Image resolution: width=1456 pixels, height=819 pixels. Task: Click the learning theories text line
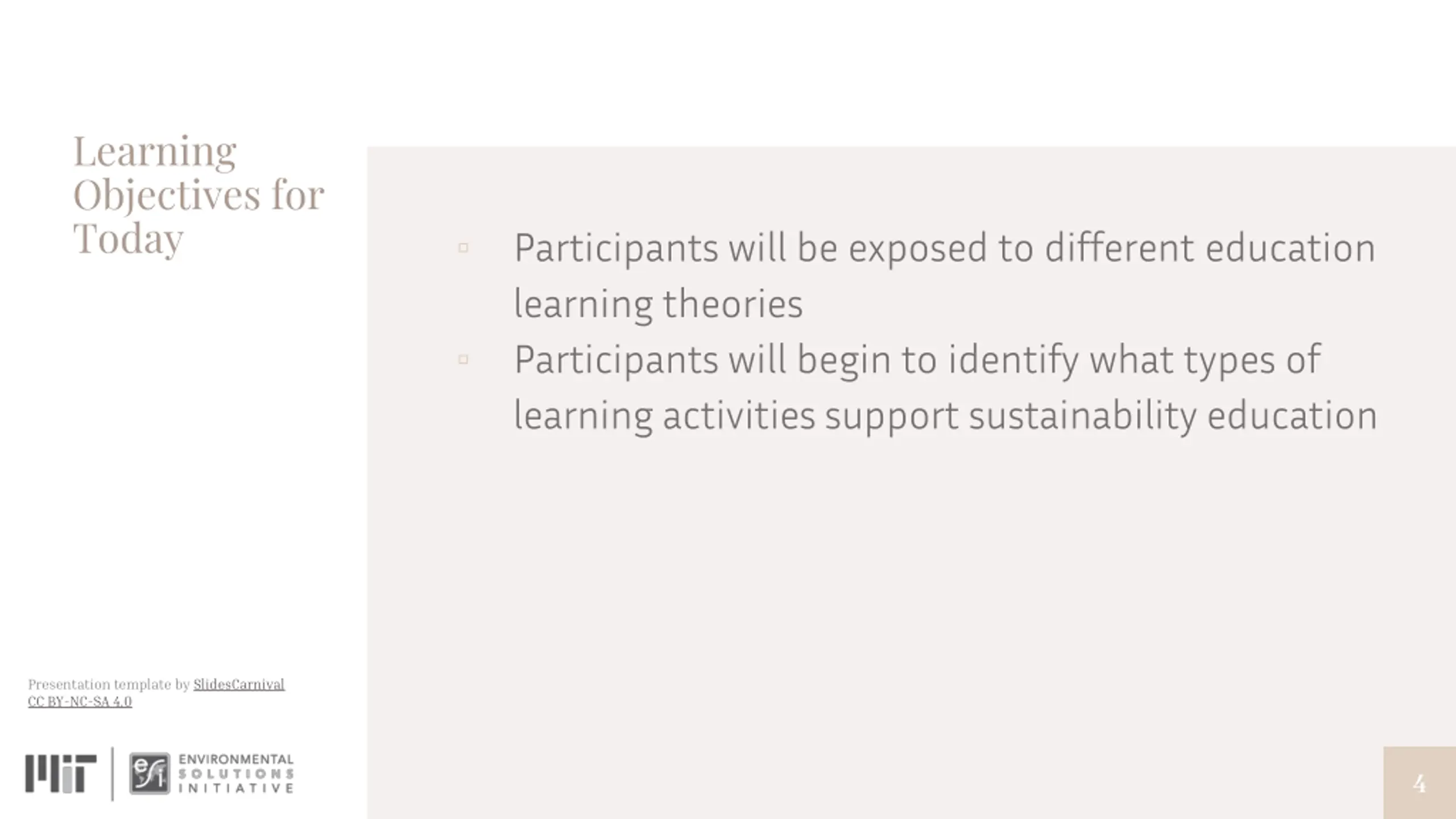tap(658, 304)
